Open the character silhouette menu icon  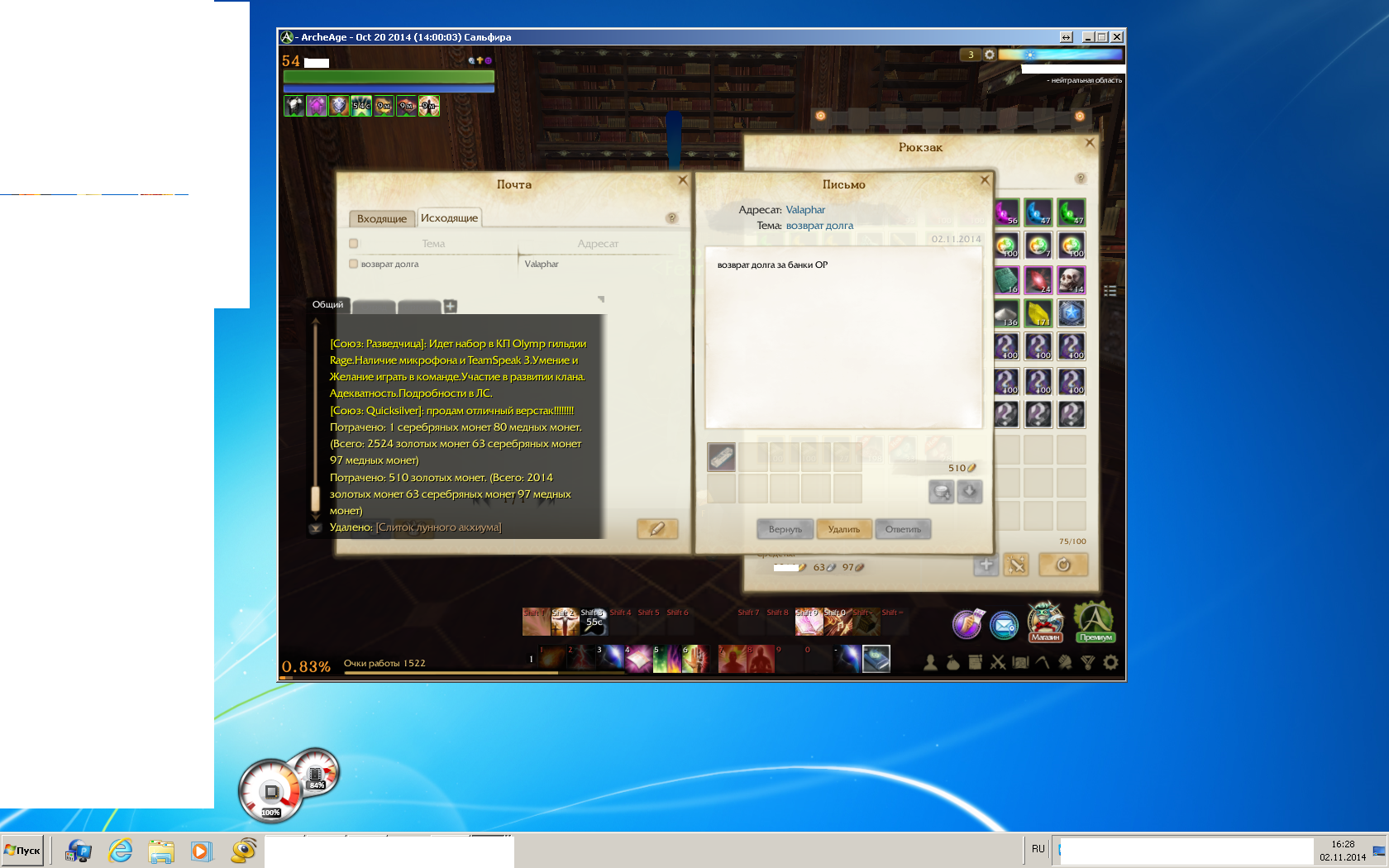[930, 662]
